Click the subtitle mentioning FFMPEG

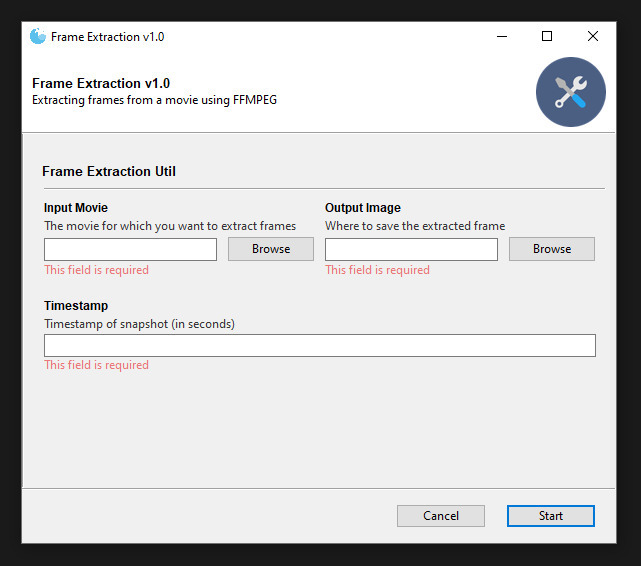[x=154, y=100]
